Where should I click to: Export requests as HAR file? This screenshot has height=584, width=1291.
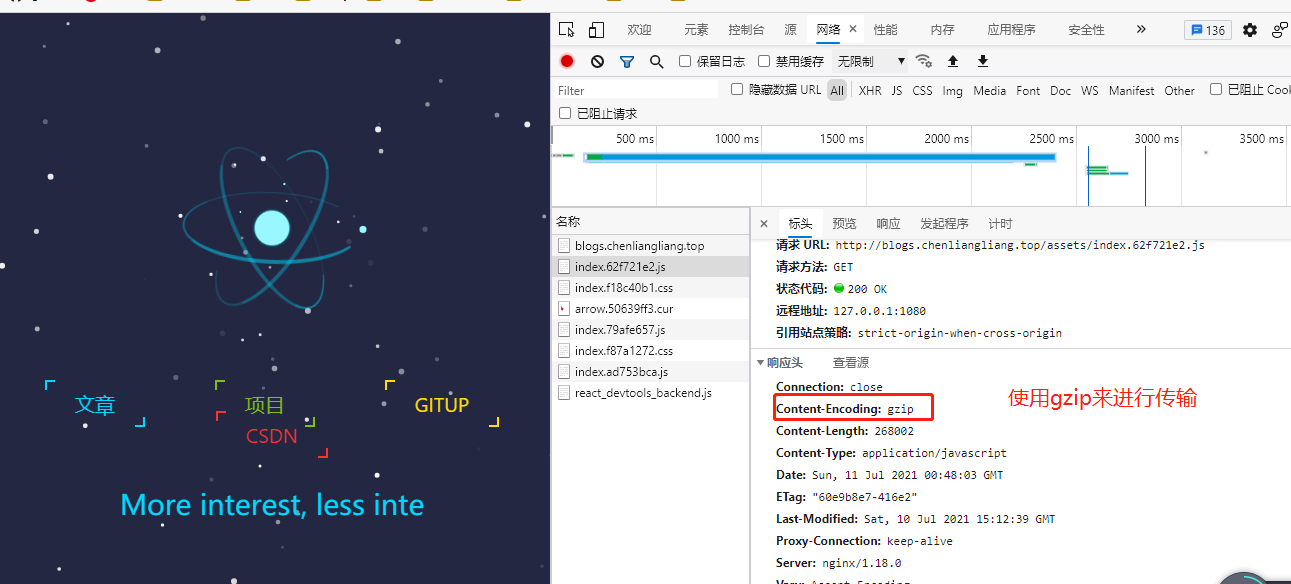tap(982, 61)
